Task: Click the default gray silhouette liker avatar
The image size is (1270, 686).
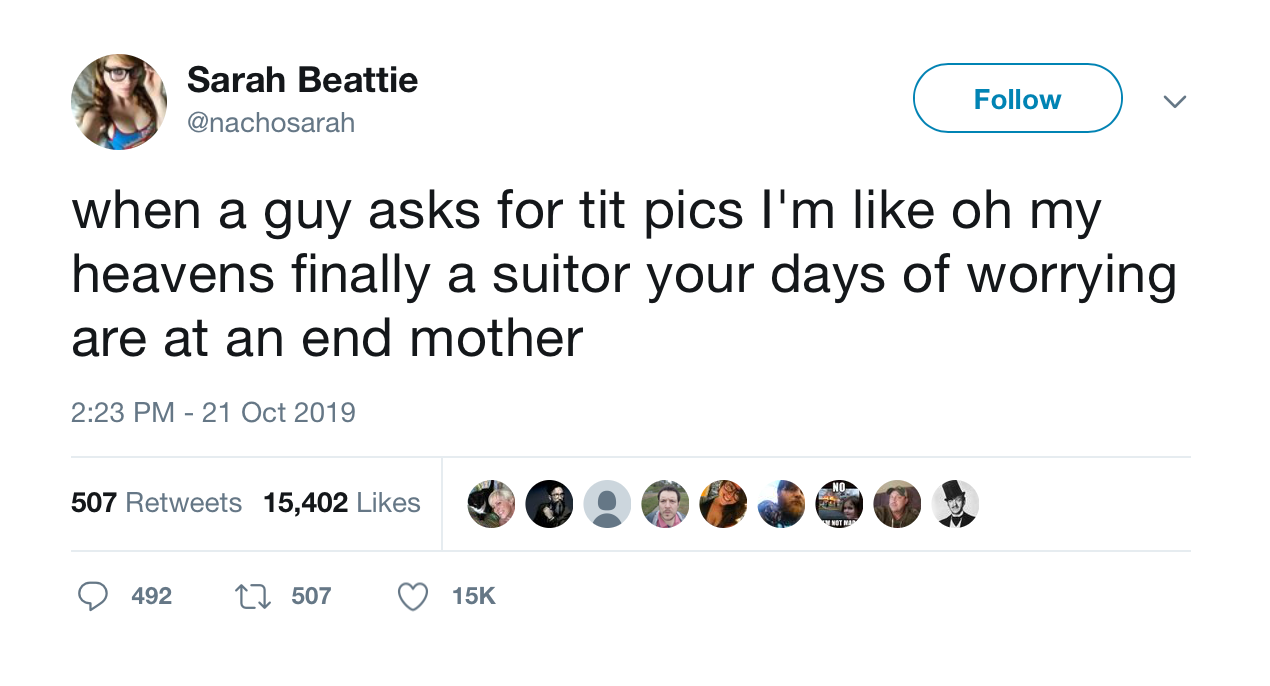Action: (x=607, y=503)
